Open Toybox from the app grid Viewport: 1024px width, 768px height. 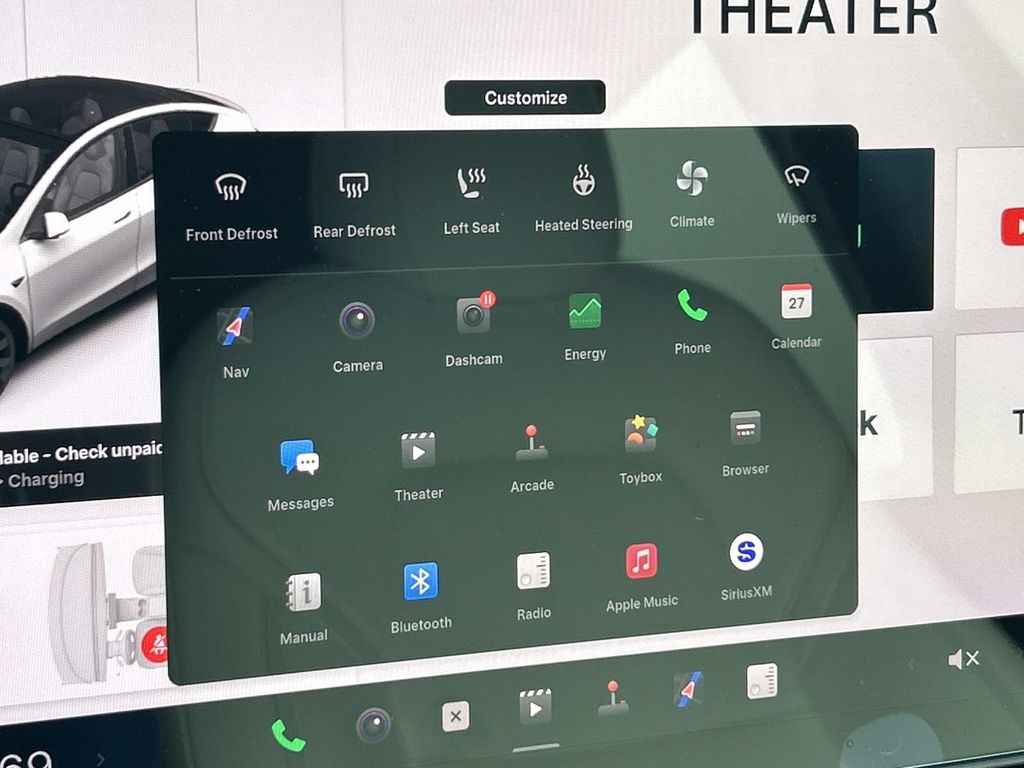(x=640, y=435)
